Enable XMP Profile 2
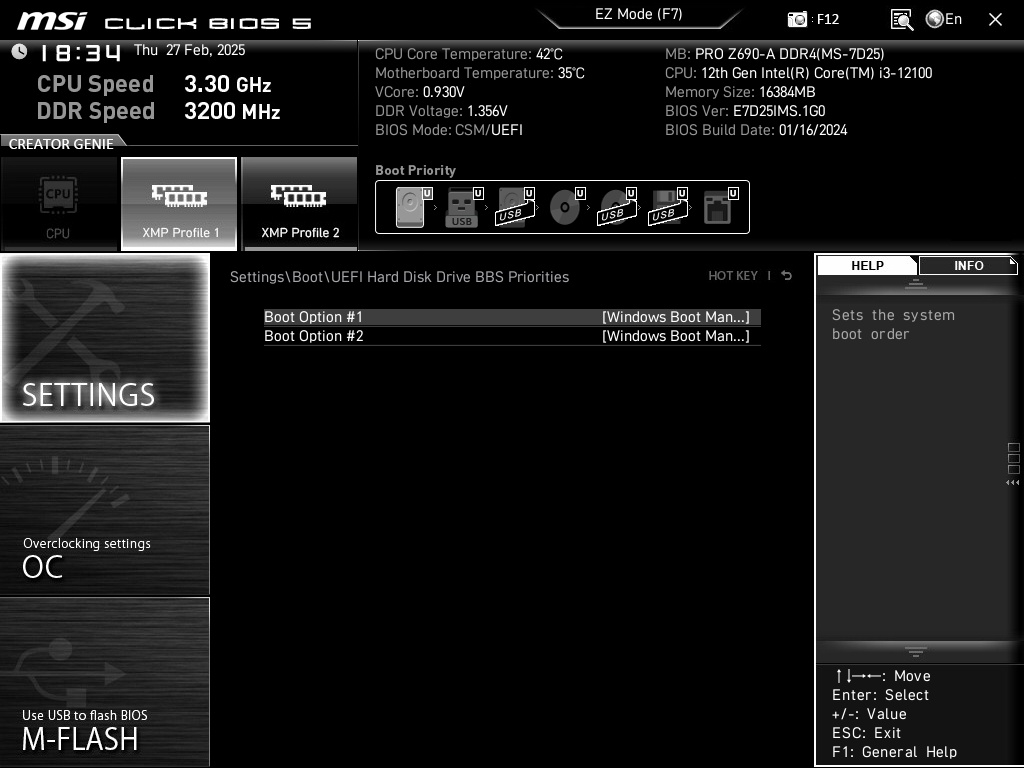1024x768 pixels. (300, 204)
